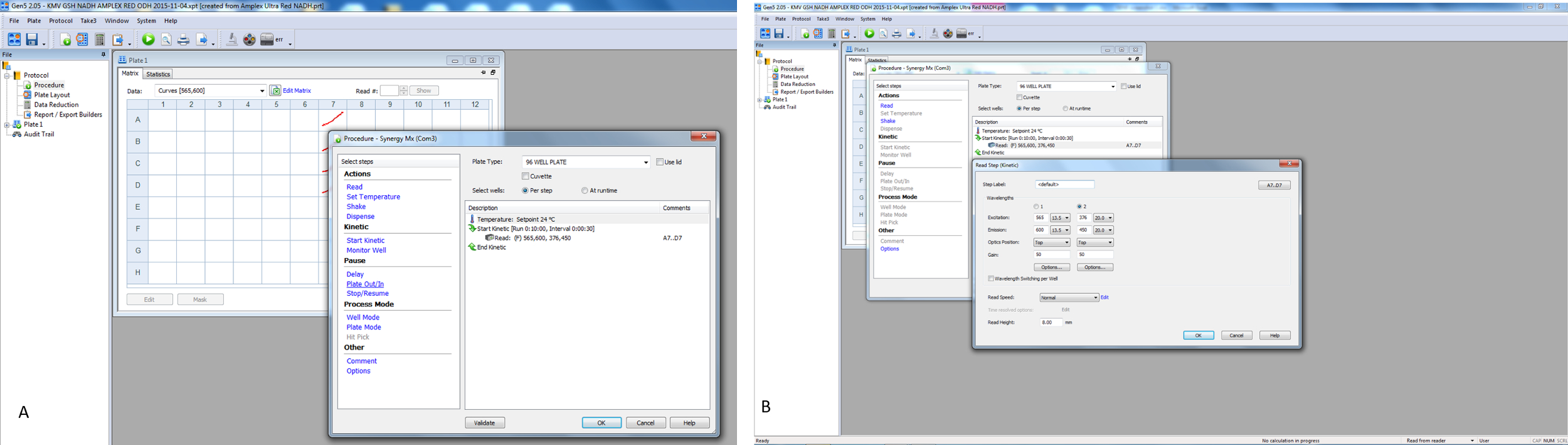The height and width of the screenshot is (445, 1568).
Task: Open the Read Speed dropdown showing Normal
Action: pyautogui.click(x=1069, y=298)
